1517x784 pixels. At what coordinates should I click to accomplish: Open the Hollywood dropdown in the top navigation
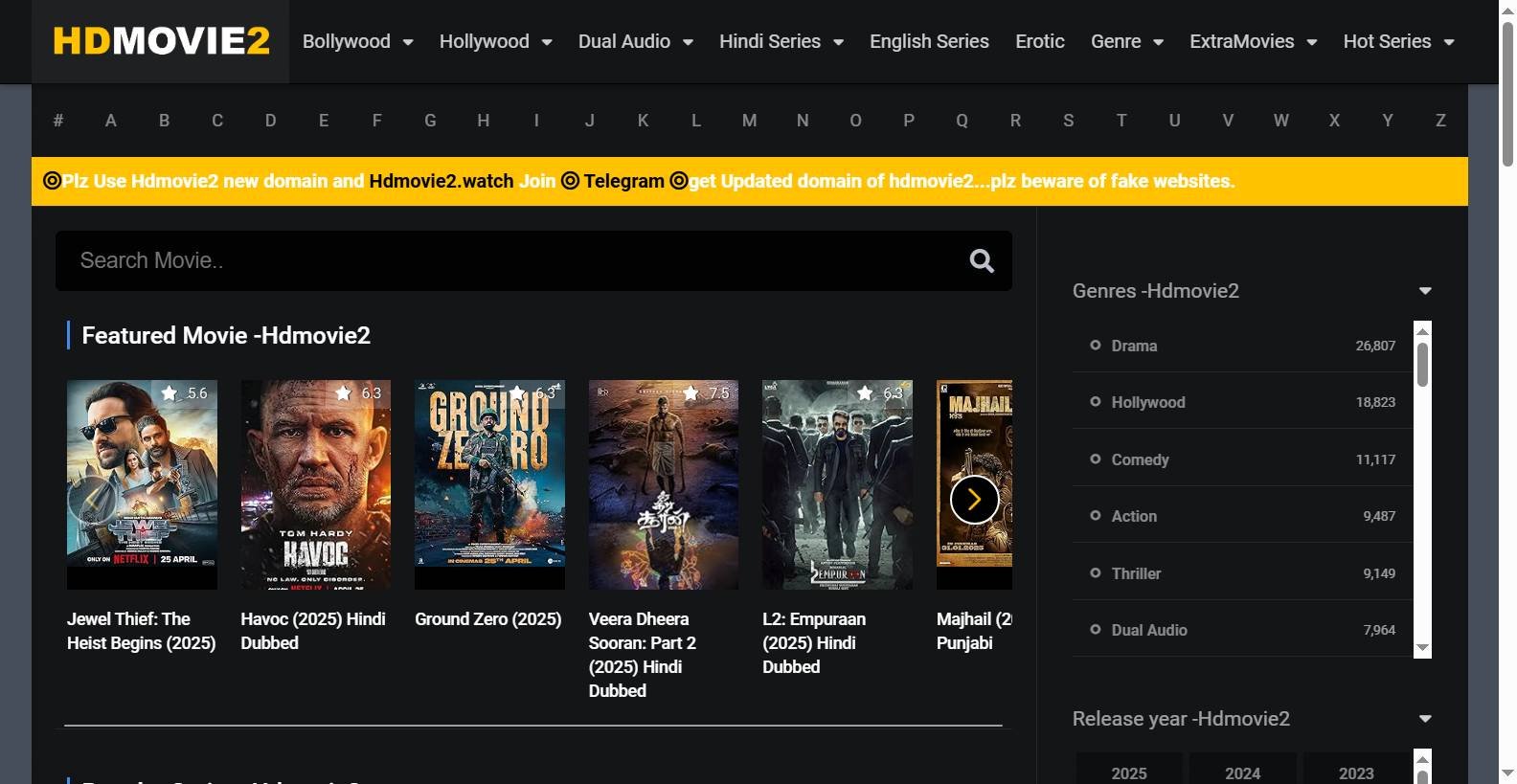[x=496, y=41]
